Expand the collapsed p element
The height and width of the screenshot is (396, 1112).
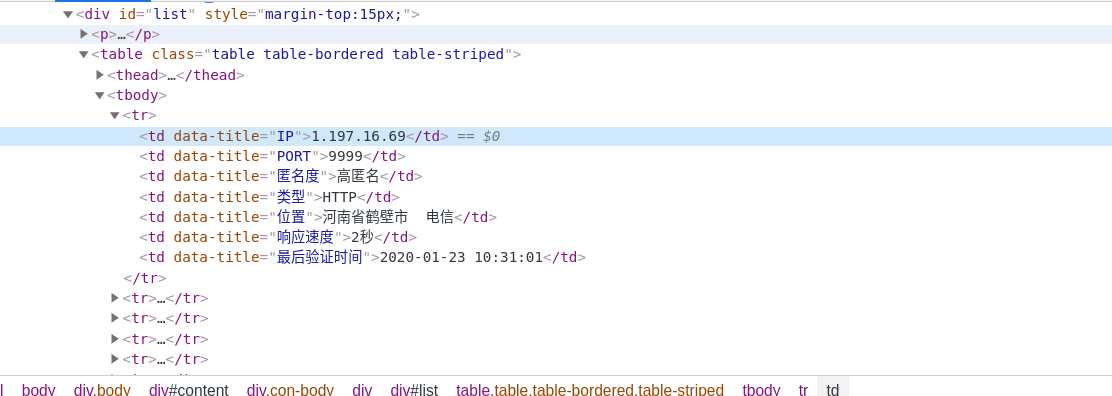click(x=84, y=34)
